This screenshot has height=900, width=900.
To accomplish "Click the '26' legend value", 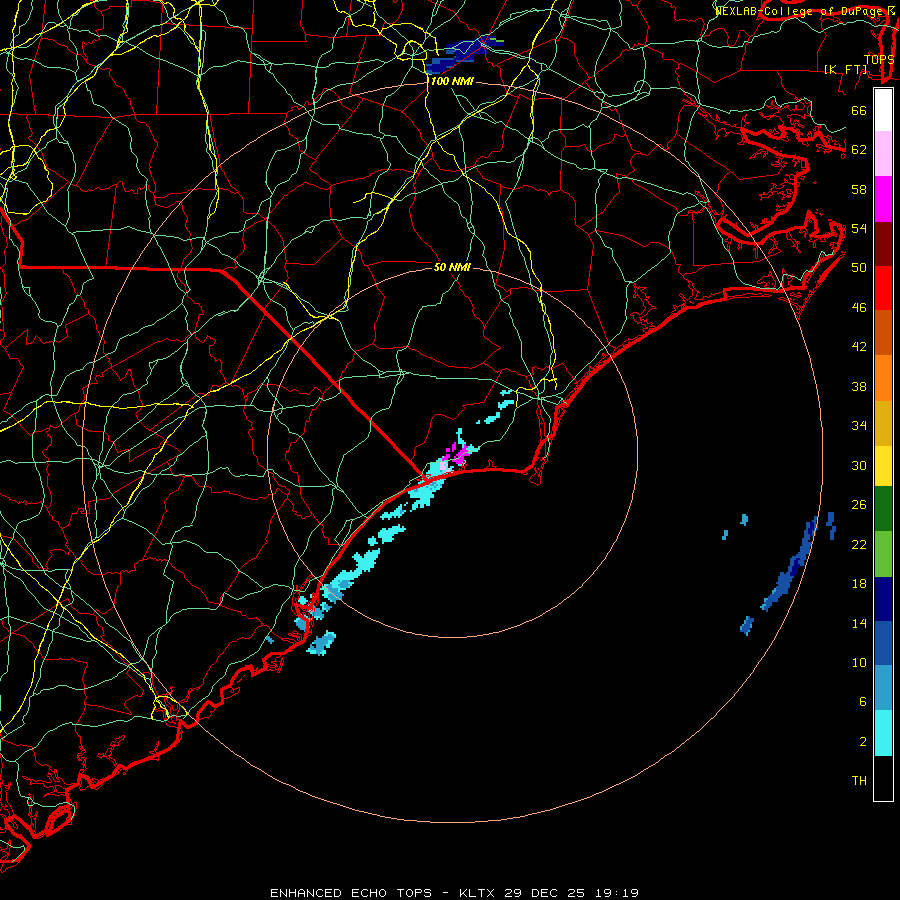I will pyautogui.click(x=859, y=505).
